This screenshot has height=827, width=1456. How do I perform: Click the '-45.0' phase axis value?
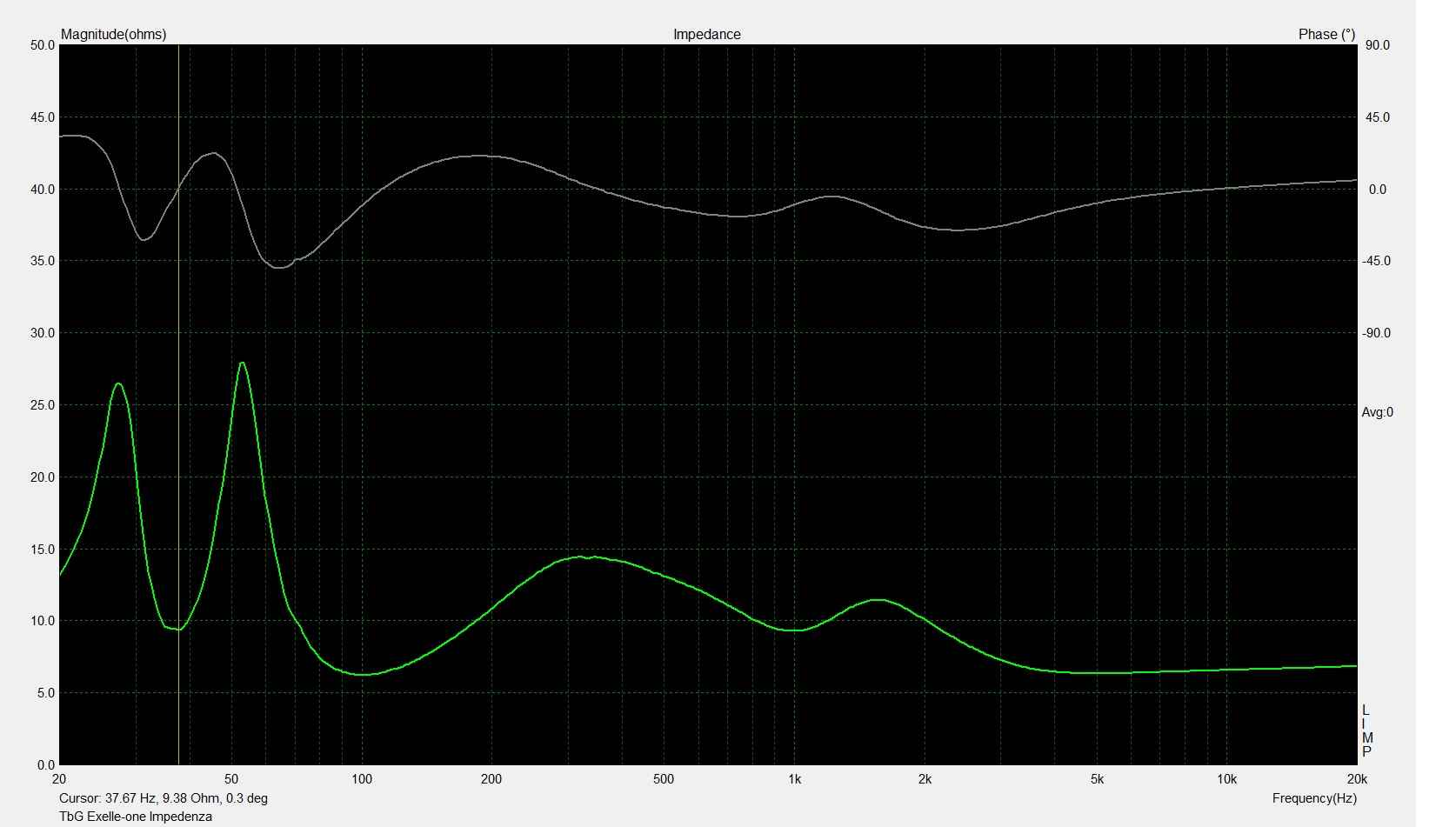pyautogui.click(x=1375, y=261)
